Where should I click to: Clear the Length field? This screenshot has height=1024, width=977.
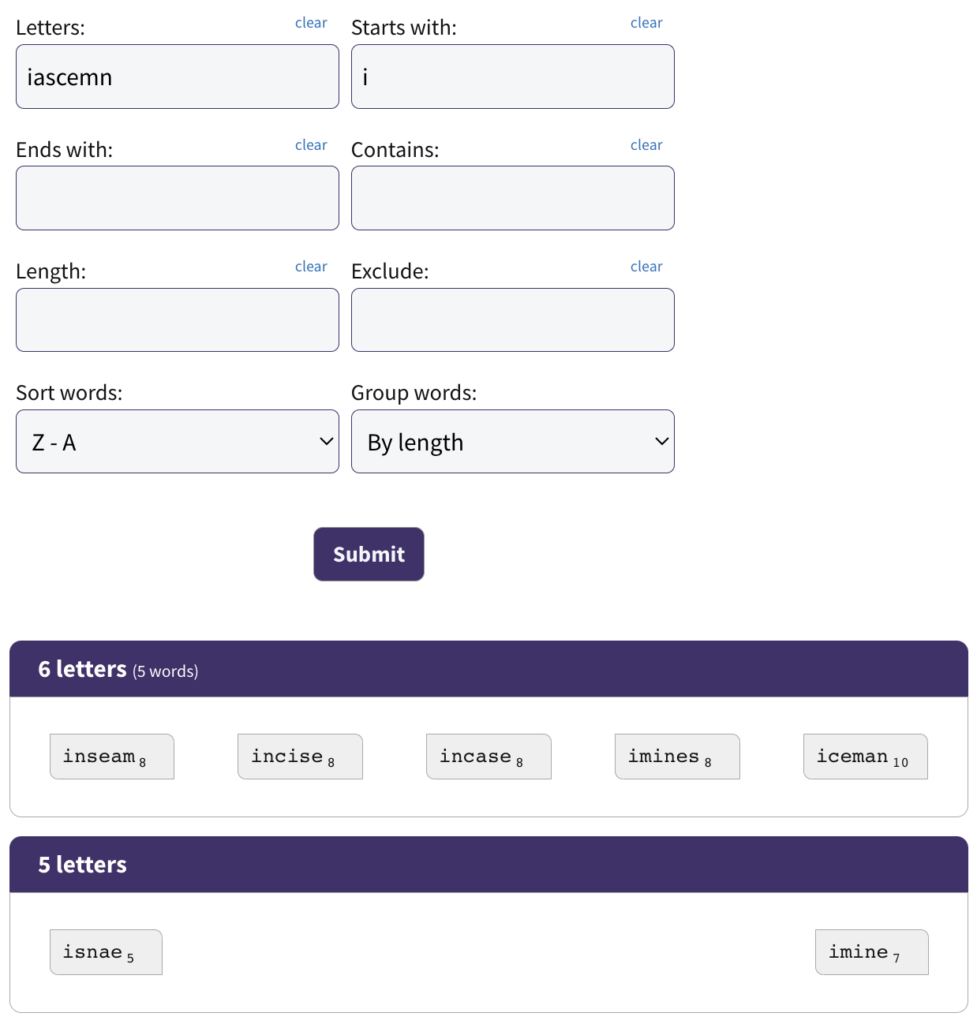pyautogui.click(x=310, y=266)
